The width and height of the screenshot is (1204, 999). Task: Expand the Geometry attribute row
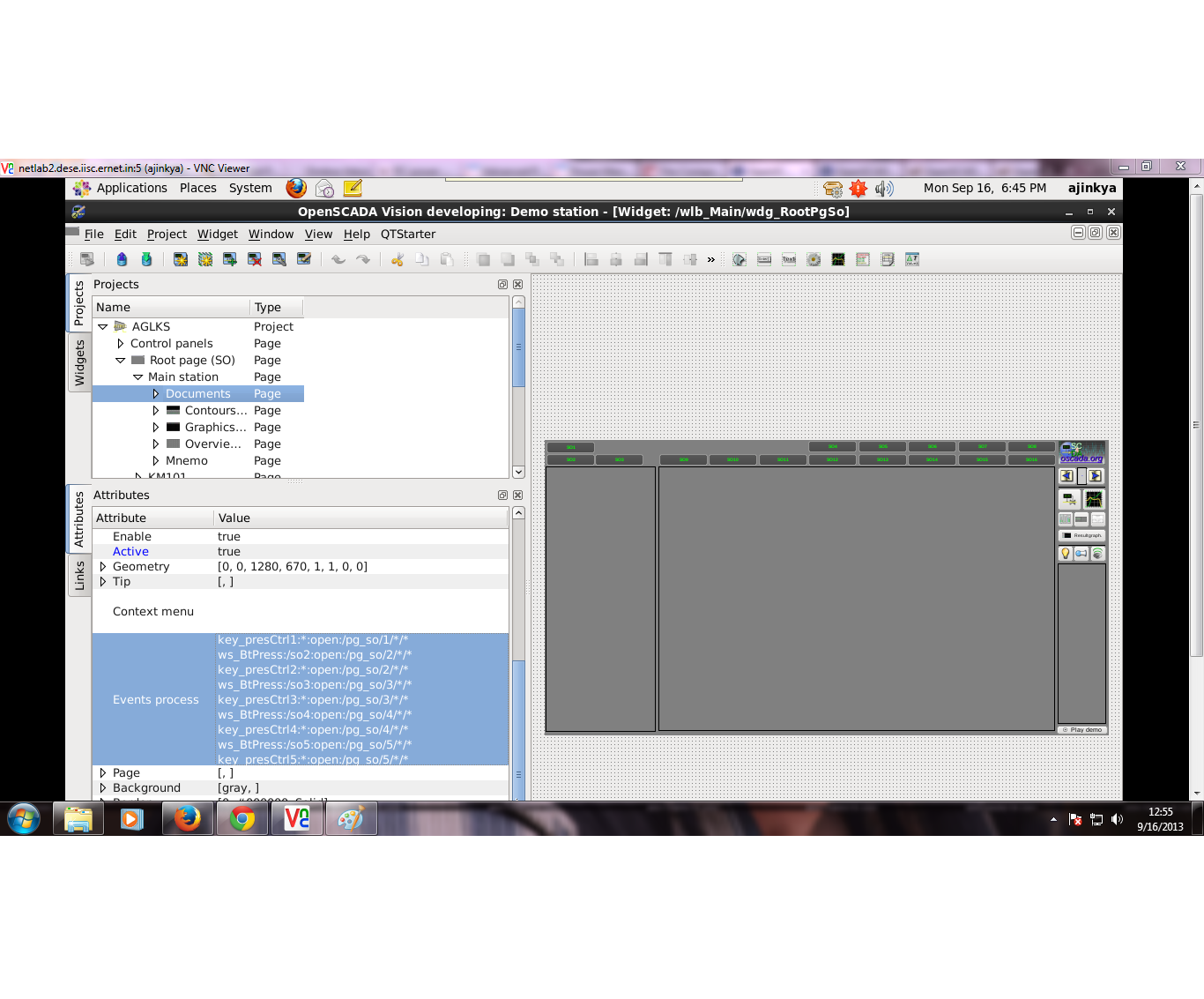click(x=103, y=567)
